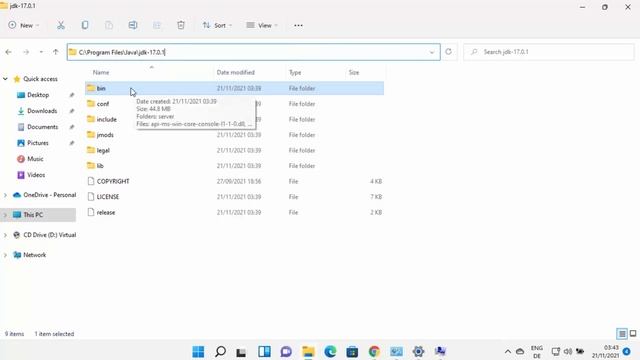640x360 pixels.
Task: Refresh the jdk-17.0.1 folder view
Action: (449, 52)
